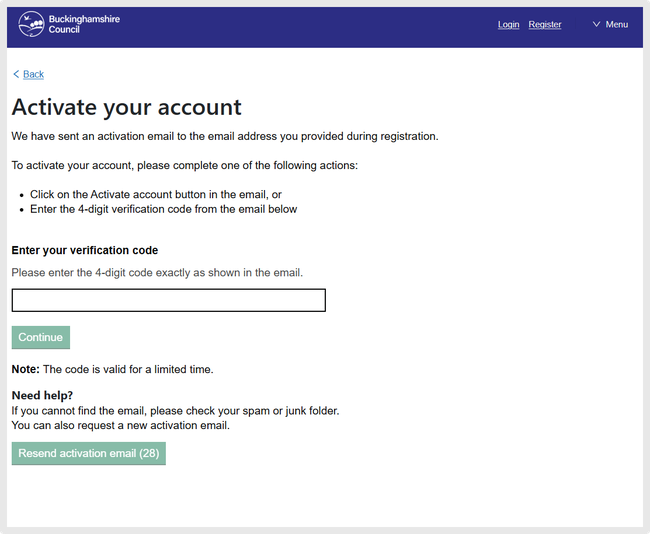Click the 'Note' code validity text

(x=112, y=369)
